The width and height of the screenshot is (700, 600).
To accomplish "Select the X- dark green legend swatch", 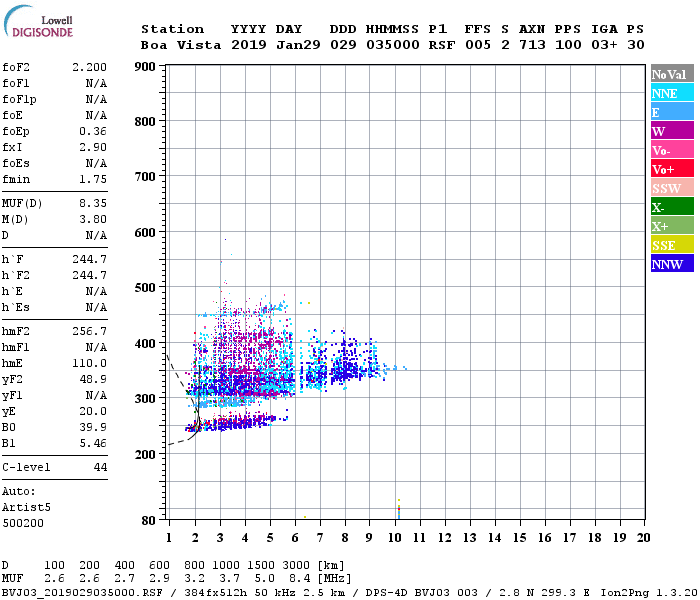I will click(x=672, y=207).
